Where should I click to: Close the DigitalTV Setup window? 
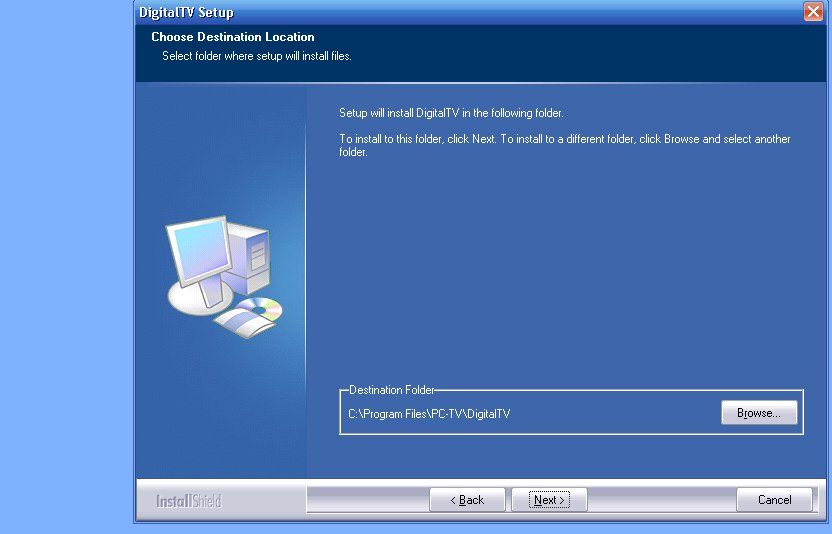point(813,11)
